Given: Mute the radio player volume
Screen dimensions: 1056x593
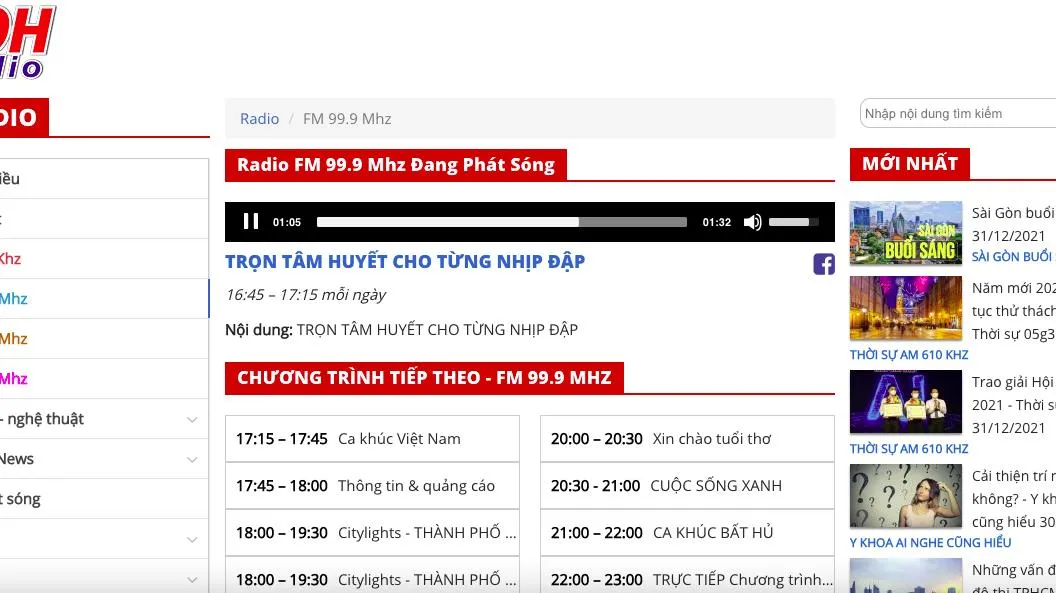Looking at the screenshot, I should (753, 222).
